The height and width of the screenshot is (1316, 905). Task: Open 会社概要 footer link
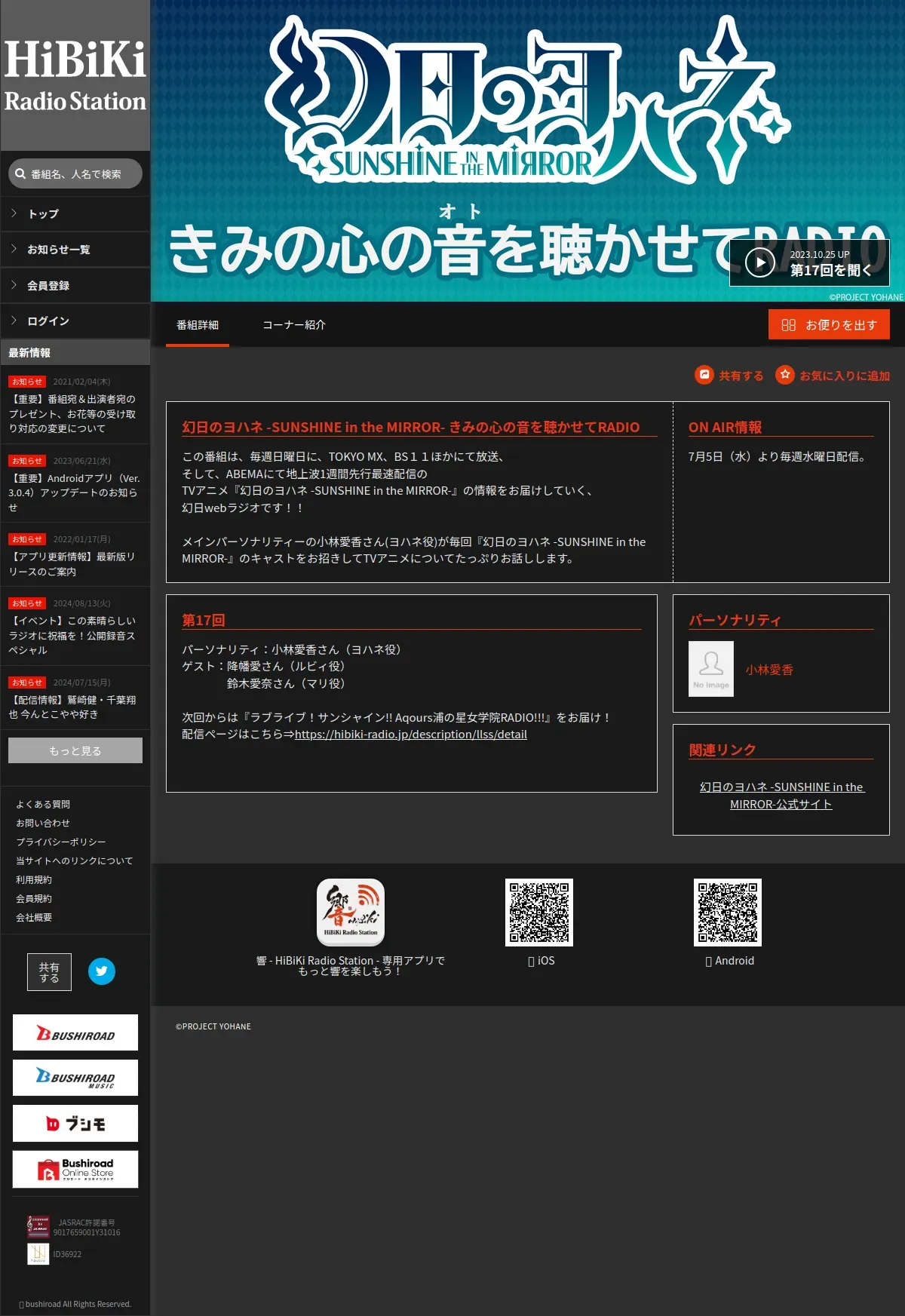tap(34, 918)
